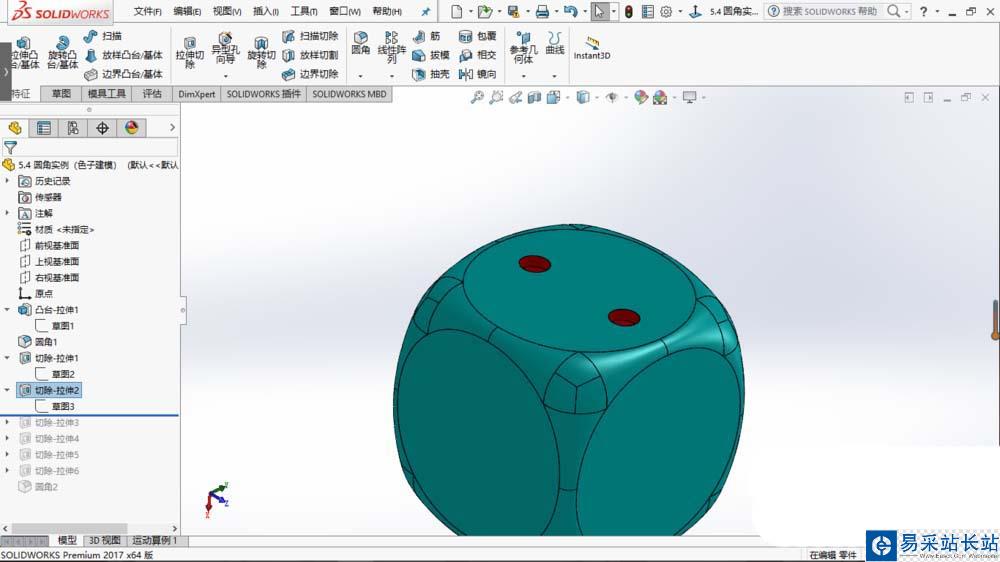Collapse the 切除-拉伸1 feature
This screenshot has height=562, width=1000.
pos(7,358)
